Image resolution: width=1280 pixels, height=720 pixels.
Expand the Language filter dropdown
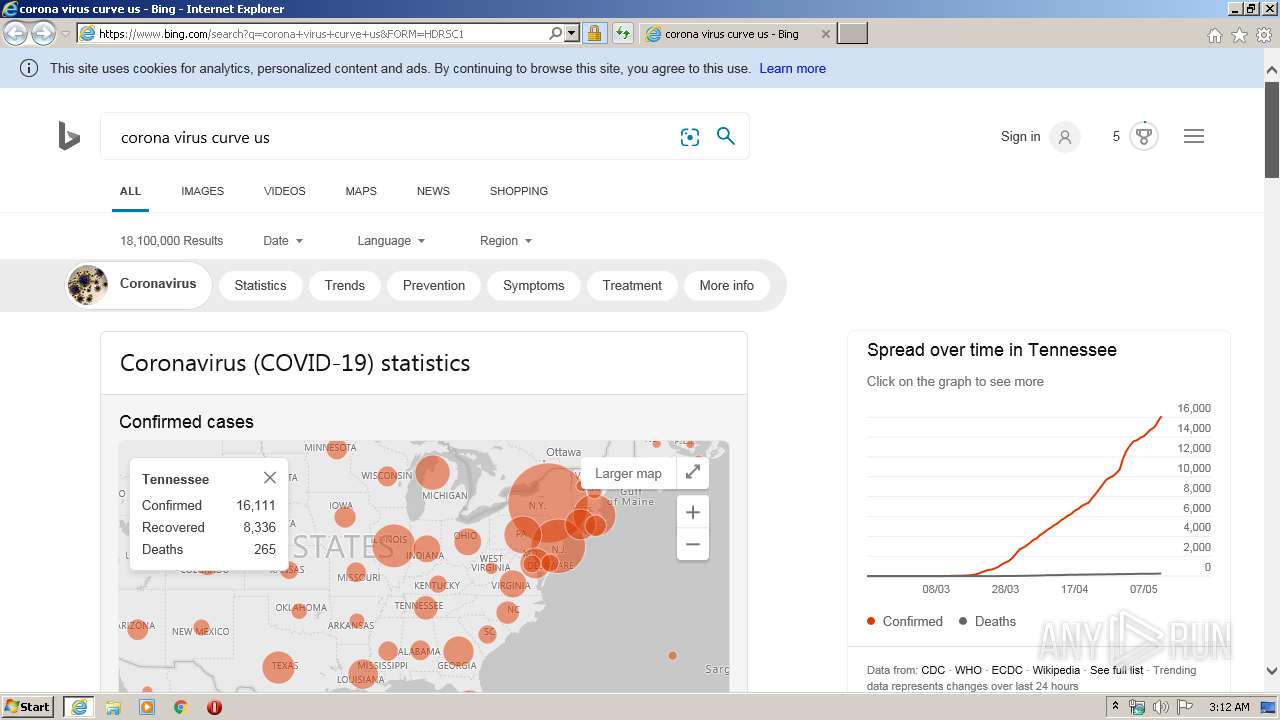click(391, 240)
